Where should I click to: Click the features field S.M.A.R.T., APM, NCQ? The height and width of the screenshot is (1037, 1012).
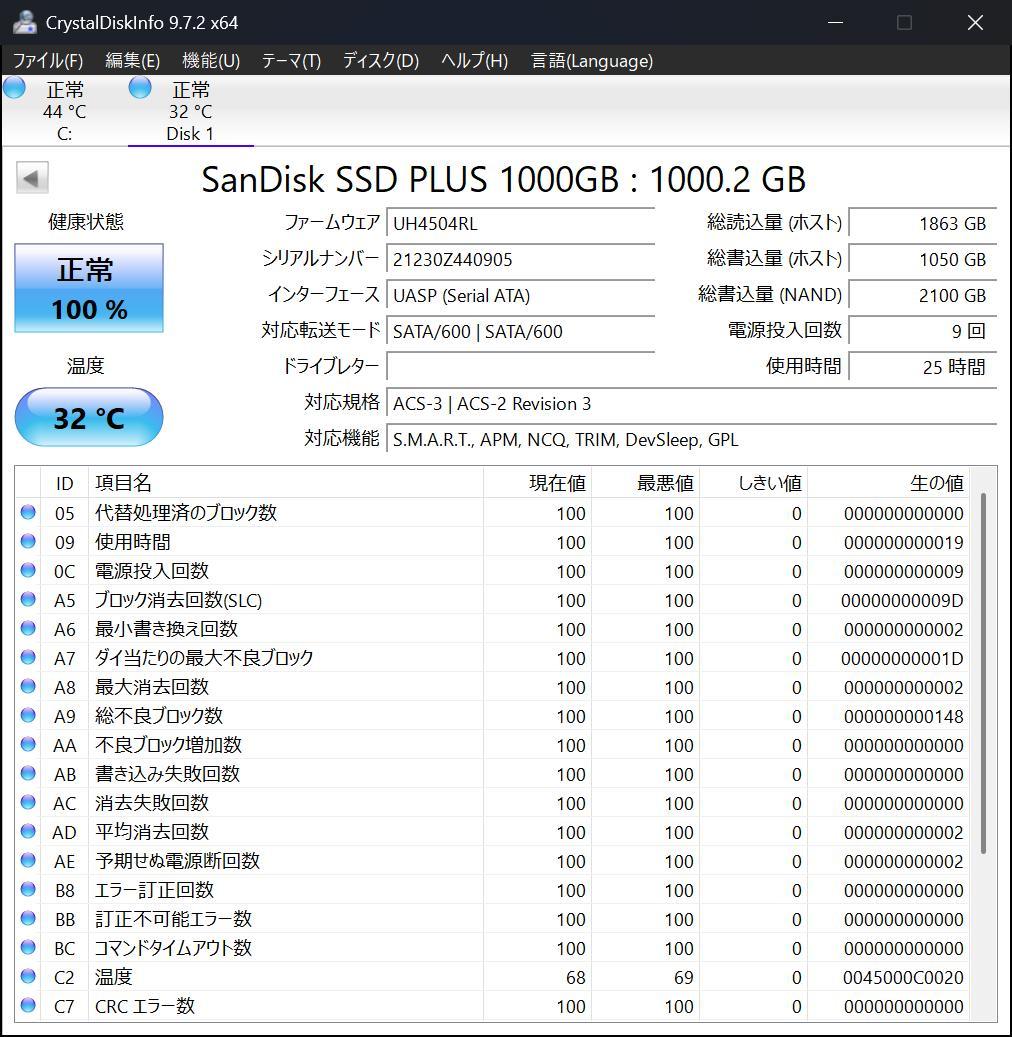tap(691, 439)
